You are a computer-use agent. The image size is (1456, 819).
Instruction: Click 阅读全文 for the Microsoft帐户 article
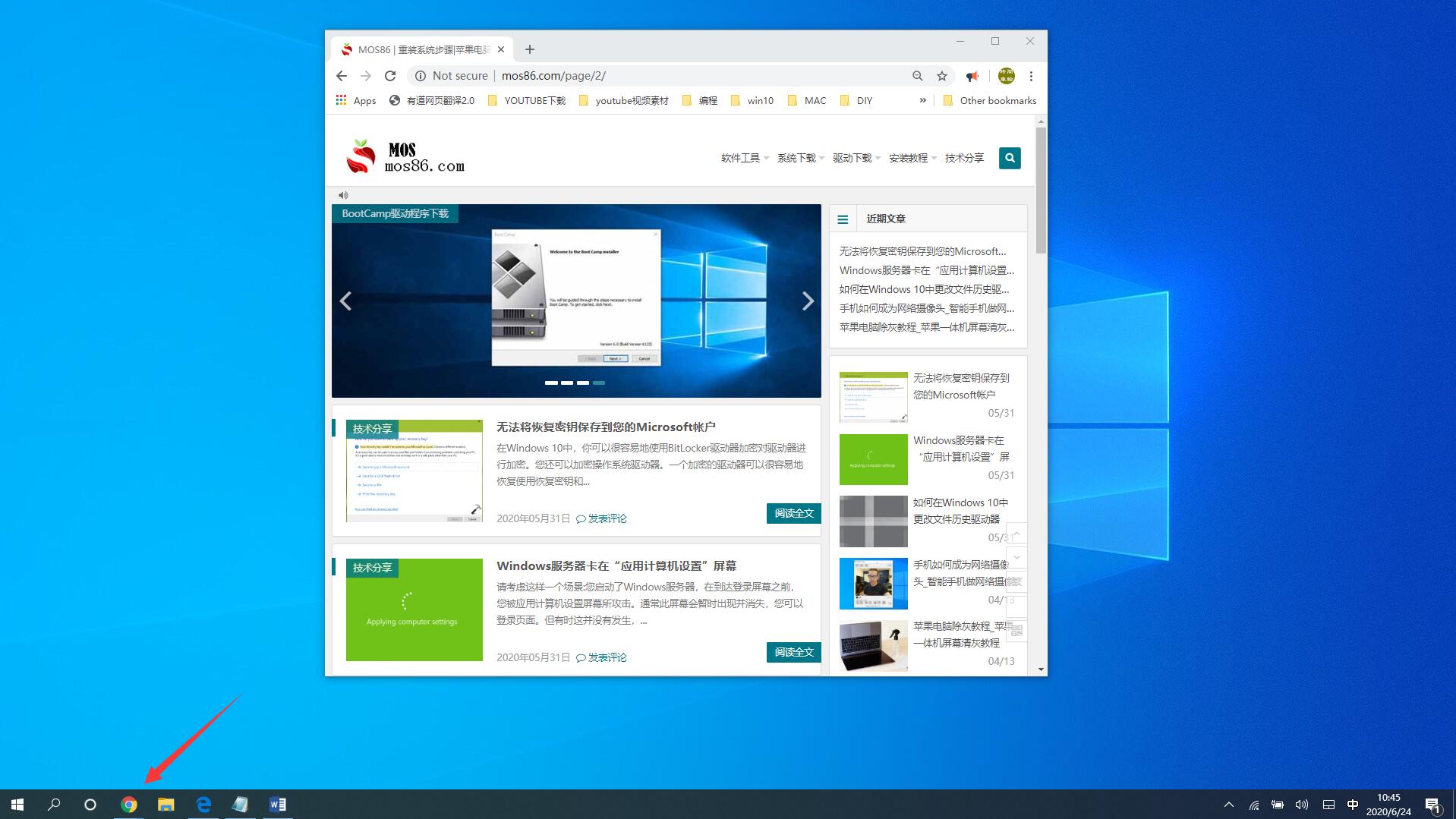793,514
